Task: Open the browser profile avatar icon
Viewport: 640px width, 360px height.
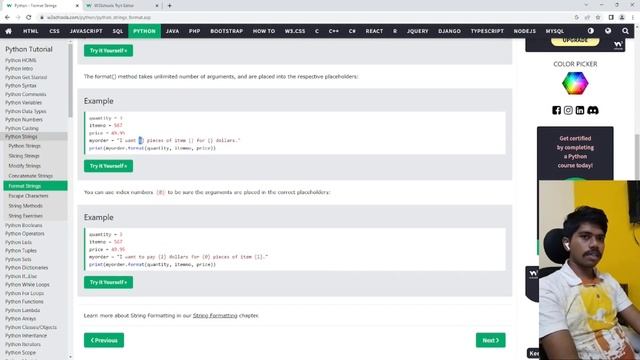Action: [622, 17]
